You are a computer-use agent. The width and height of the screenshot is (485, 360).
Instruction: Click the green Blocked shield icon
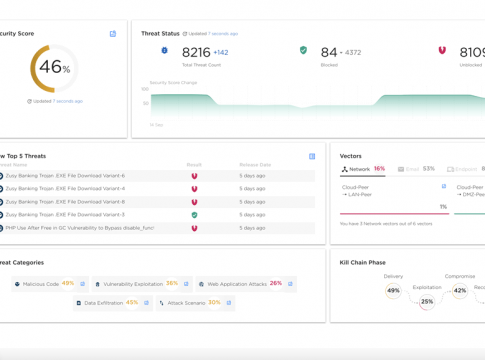coord(303,50)
